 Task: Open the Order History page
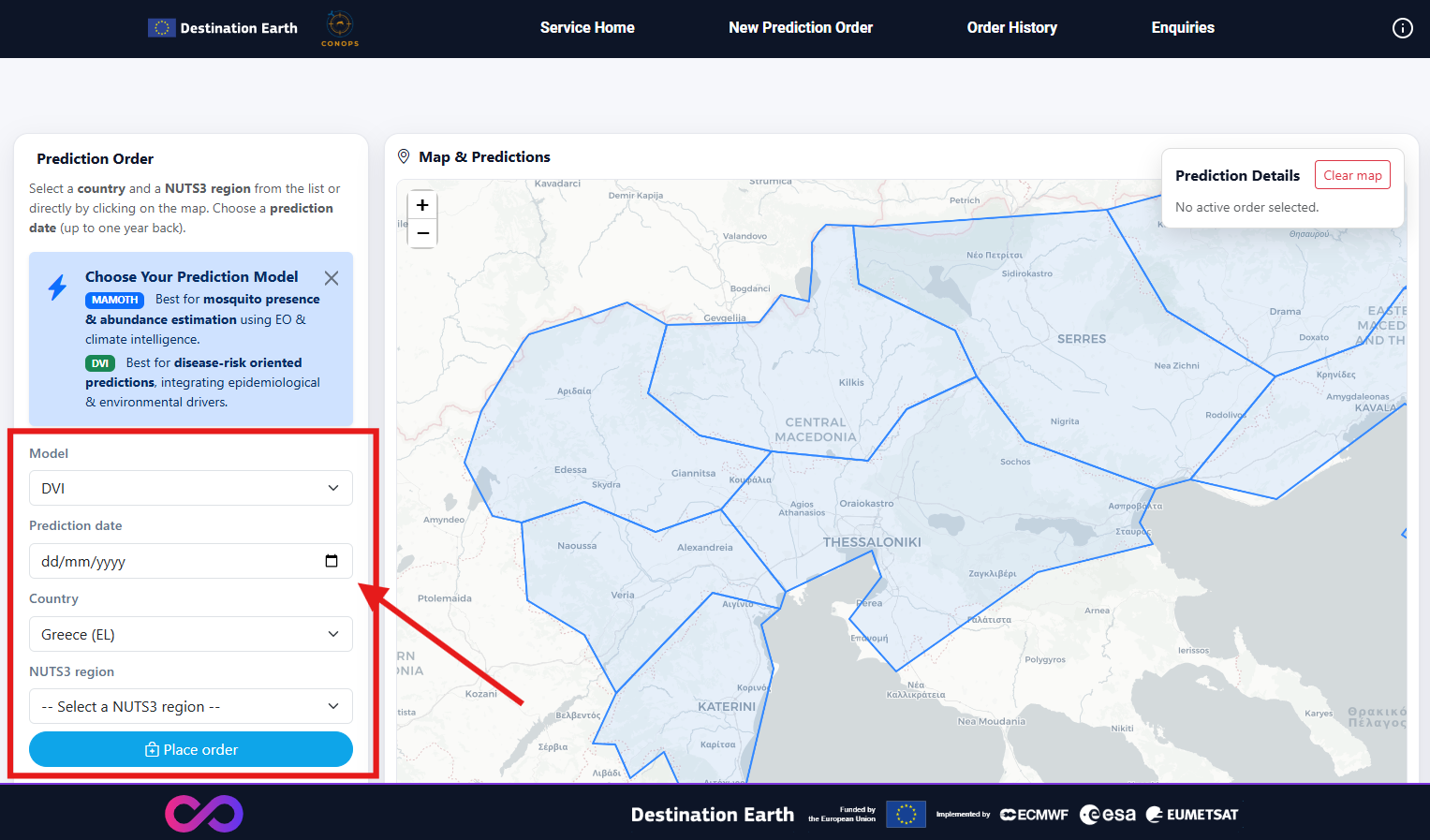click(x=1011, y=28)
